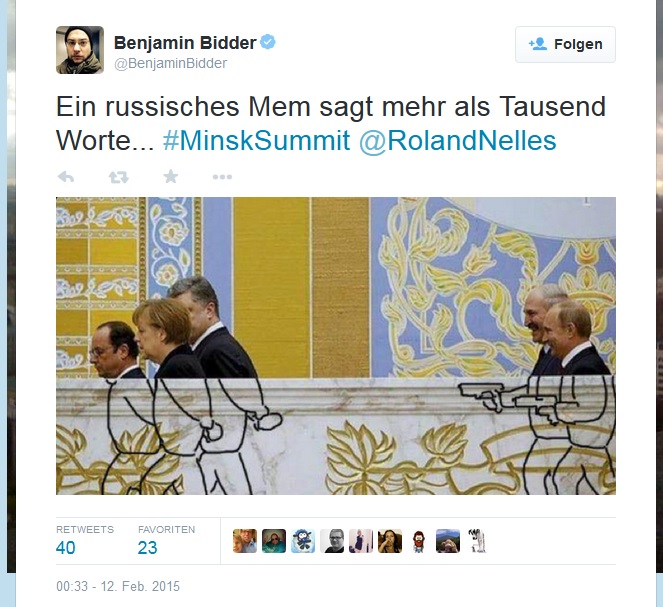The image size is (663, 607).
Task: Open the #MinskSummit hashtag
Action: [x=257, y=140]
